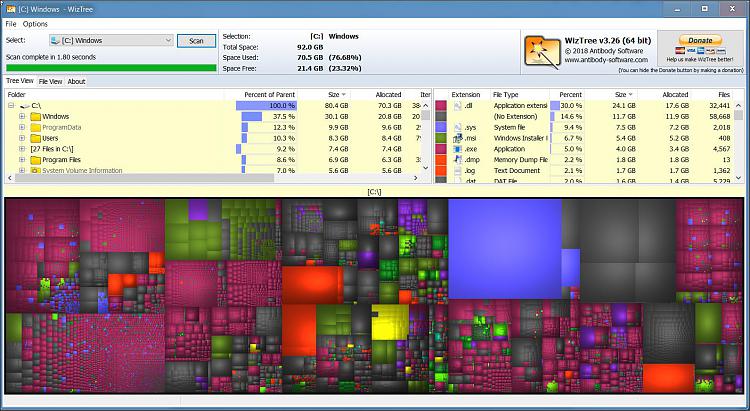Click the yellow treemap block
The image size is (750, 411).
point(390,322)
